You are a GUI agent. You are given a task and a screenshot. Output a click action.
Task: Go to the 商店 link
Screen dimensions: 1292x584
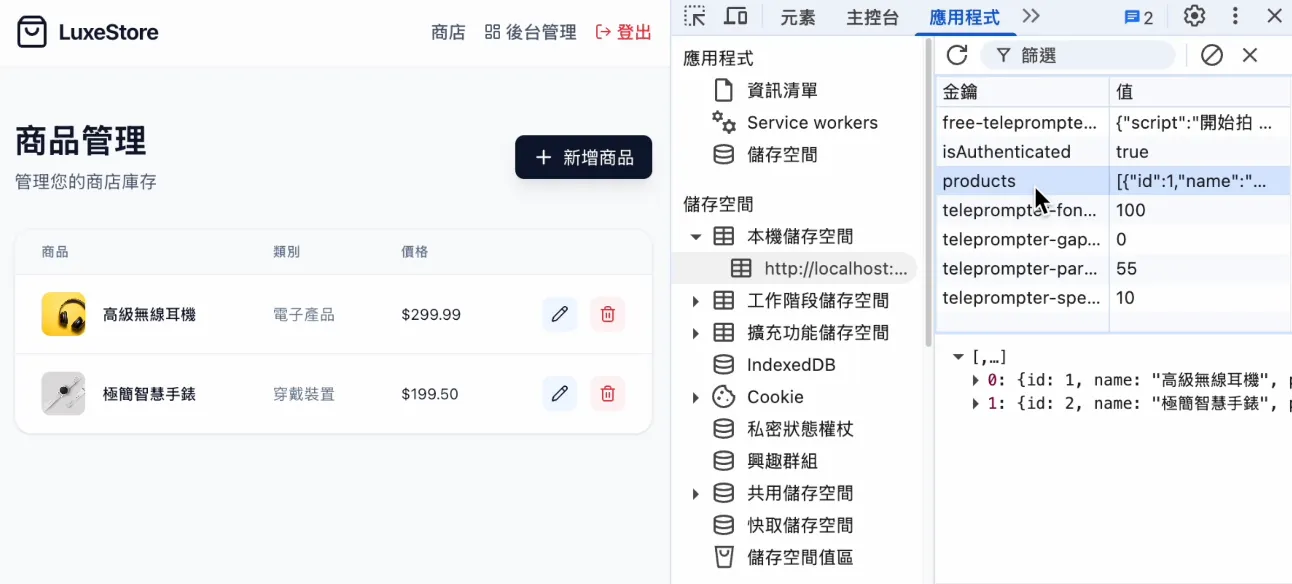point(448,32)
